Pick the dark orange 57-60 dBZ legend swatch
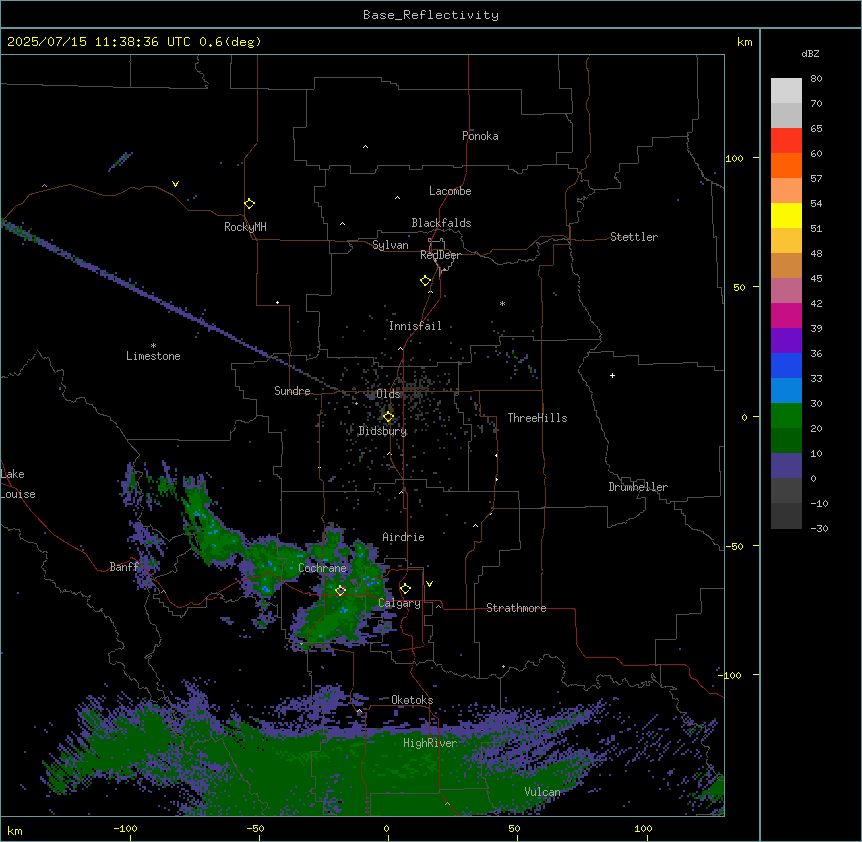Image resolution: width=862 pixels, height=842 pixels. point(786,165)
